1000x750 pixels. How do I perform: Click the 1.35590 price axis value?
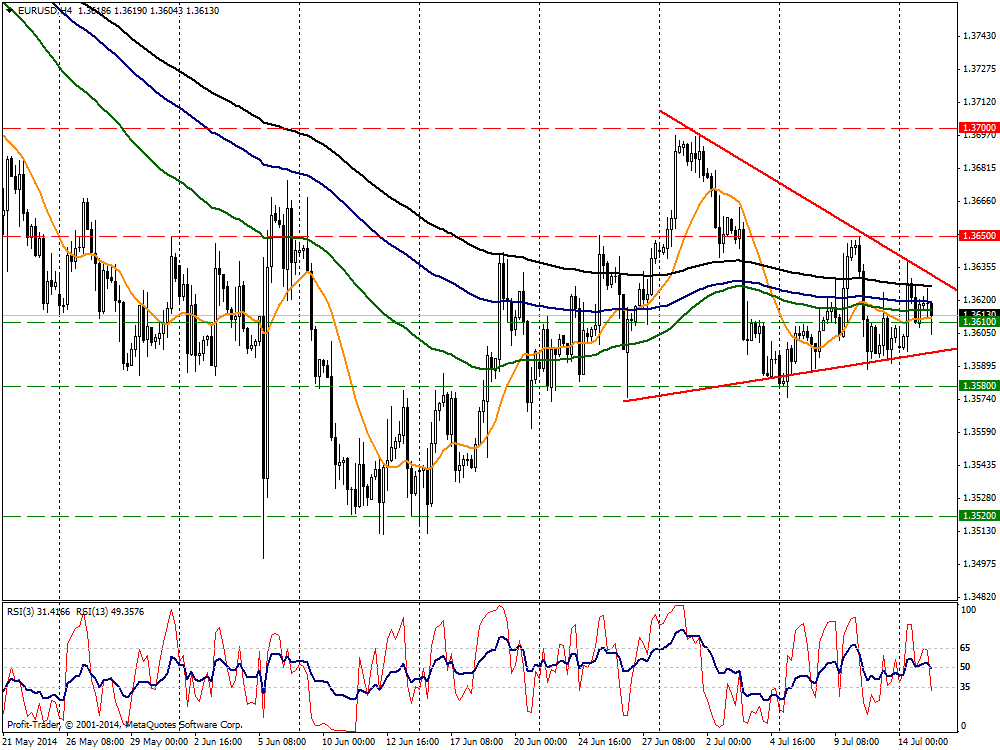click(x=979, y=432)
